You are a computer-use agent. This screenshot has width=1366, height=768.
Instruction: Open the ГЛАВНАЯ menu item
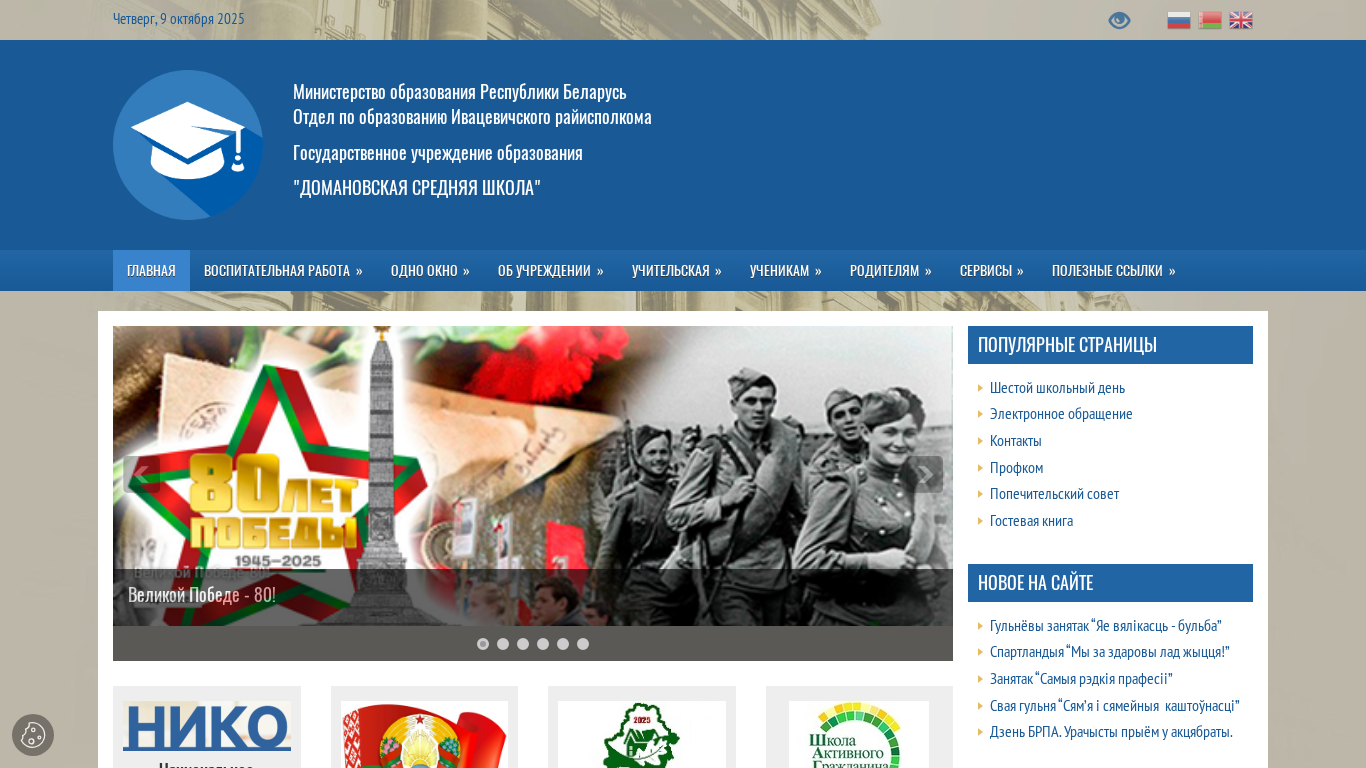[151, 271]
